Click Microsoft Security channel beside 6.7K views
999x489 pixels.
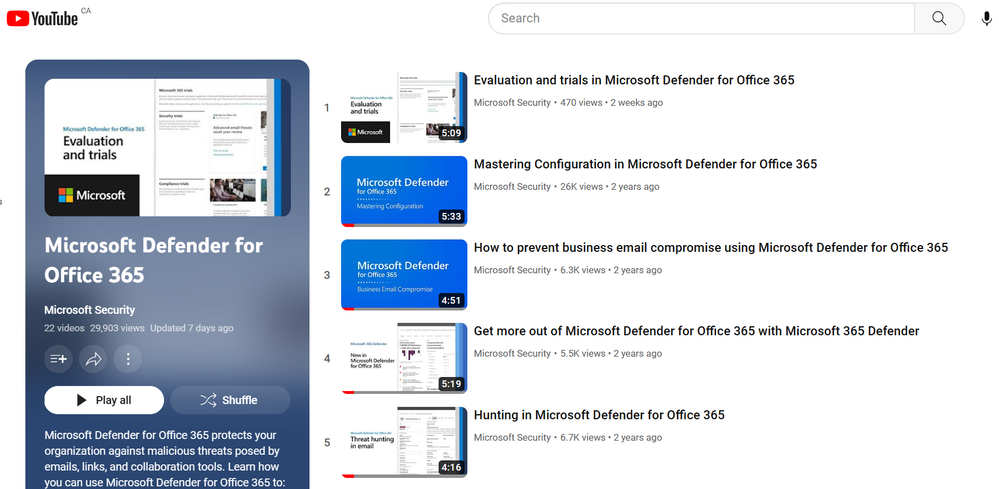512,437
